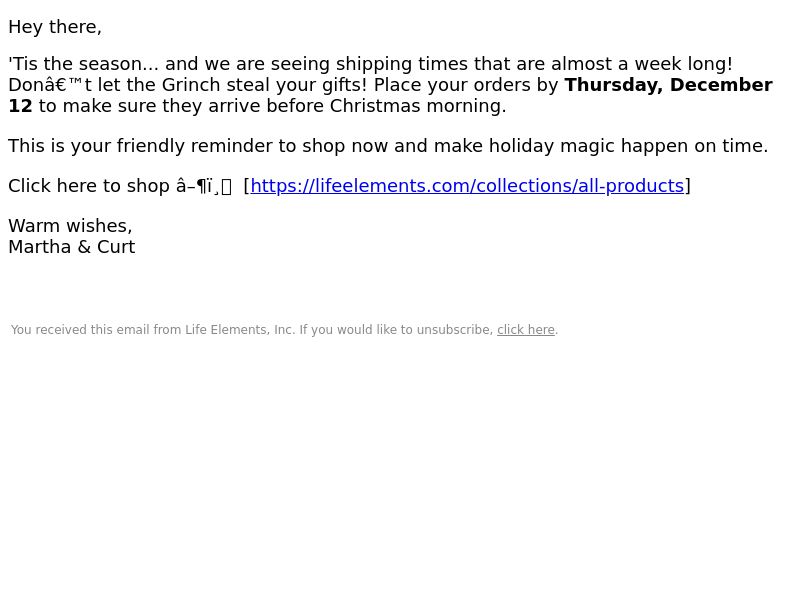Click the unsubscribe "click here" link
800x600 pixels.
point(526,330)
